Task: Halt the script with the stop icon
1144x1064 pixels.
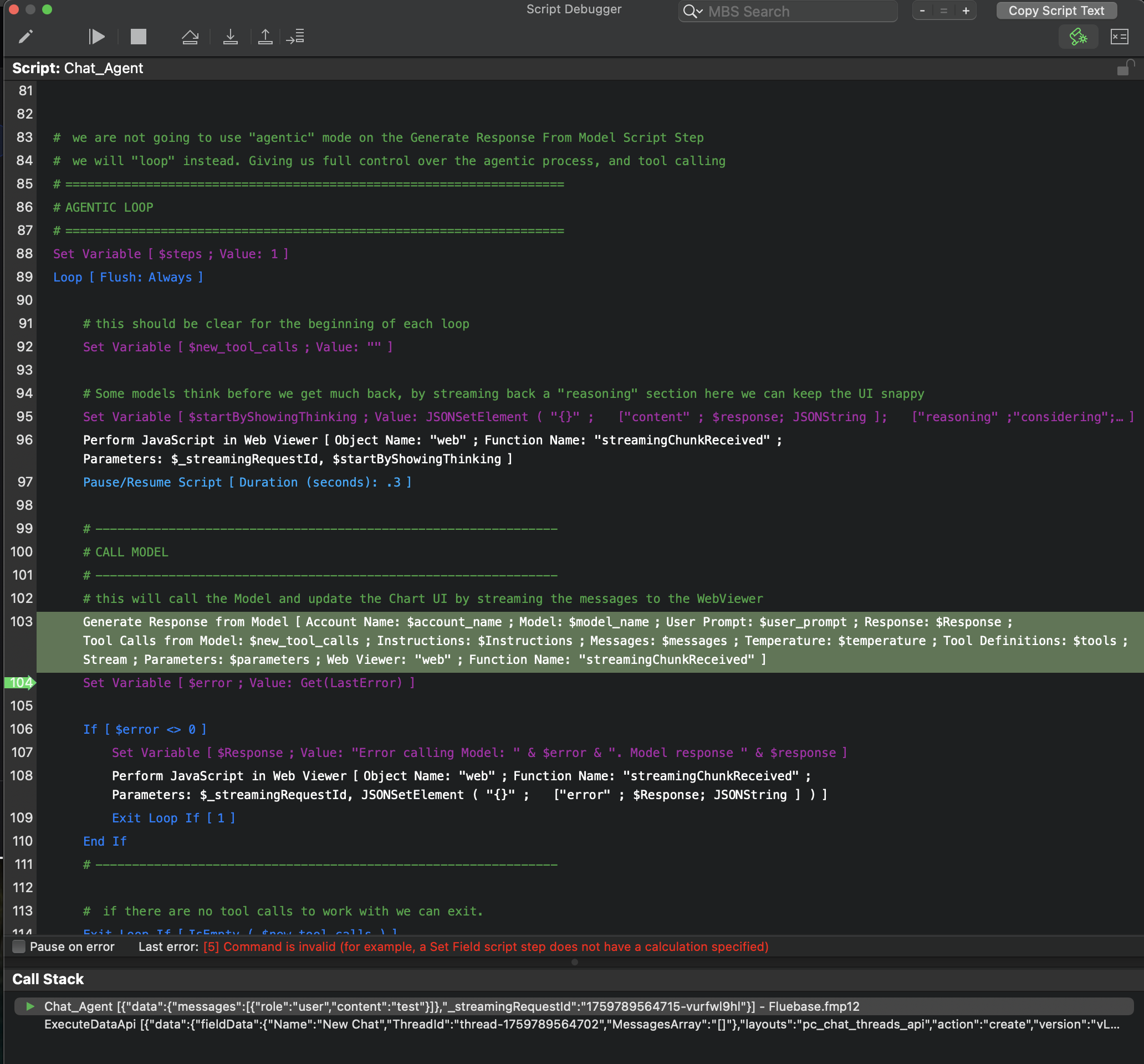Action: point(138,37)
